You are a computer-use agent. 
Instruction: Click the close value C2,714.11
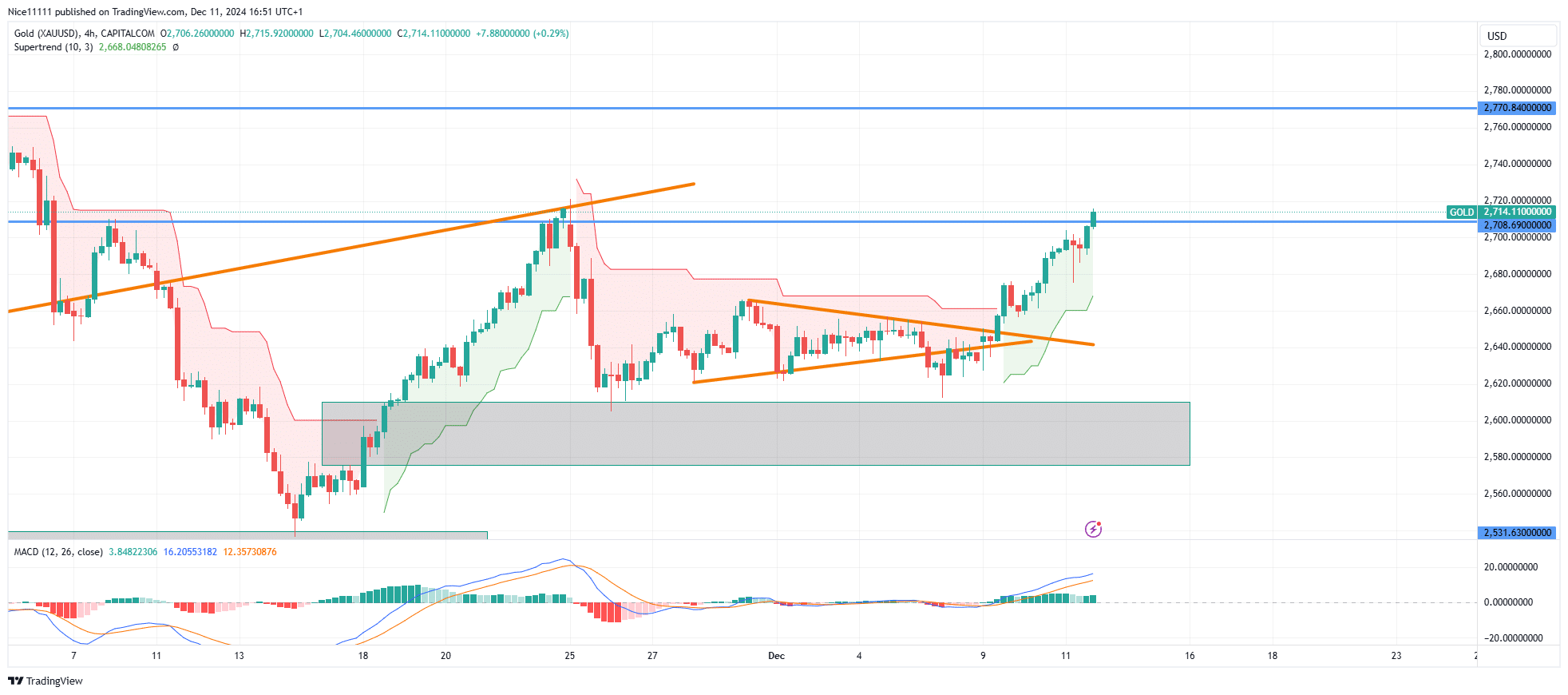[x=434, y=34]
